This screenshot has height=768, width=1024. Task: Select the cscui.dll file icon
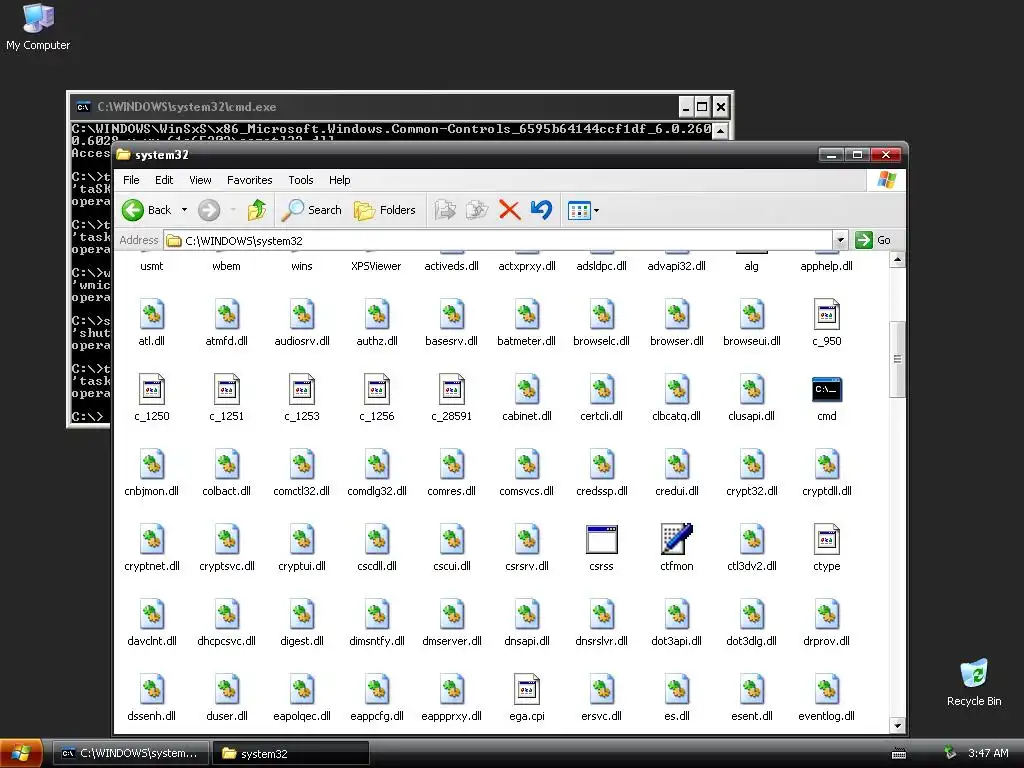pyautogui.click(x=451, y=539)
